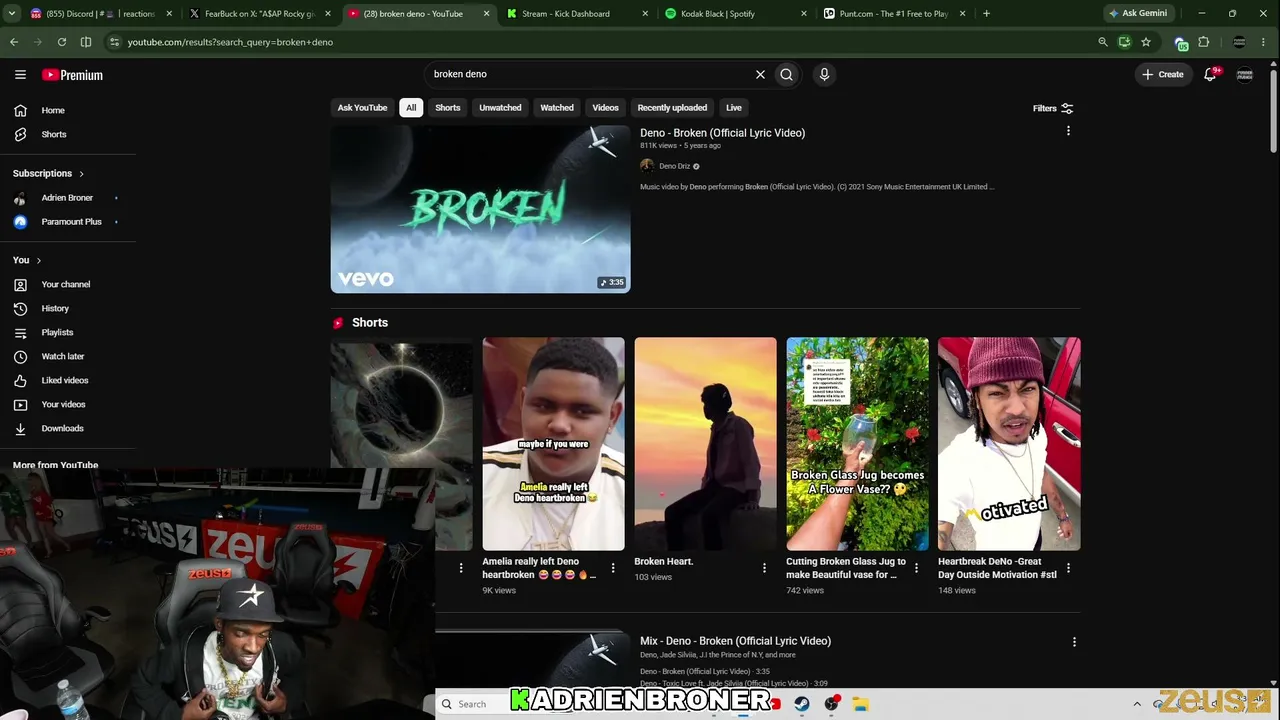Bookmark this page with star icon

pyautogui.click(x=1146, y=42)
